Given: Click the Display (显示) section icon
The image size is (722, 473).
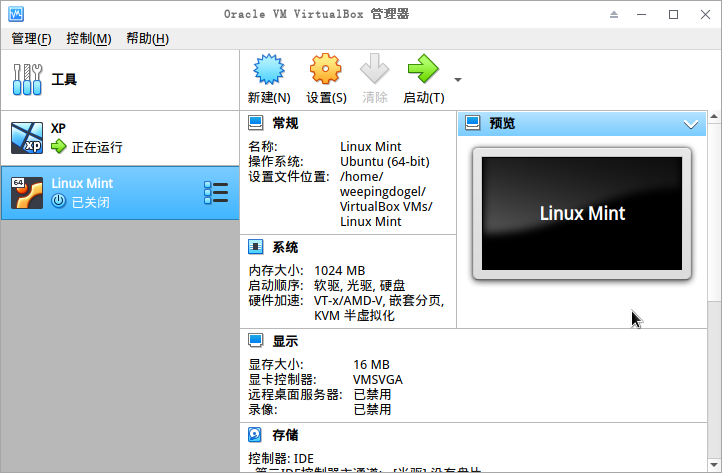Looking at the screenshot, I should pyautogui.click(x=256, y=341).
